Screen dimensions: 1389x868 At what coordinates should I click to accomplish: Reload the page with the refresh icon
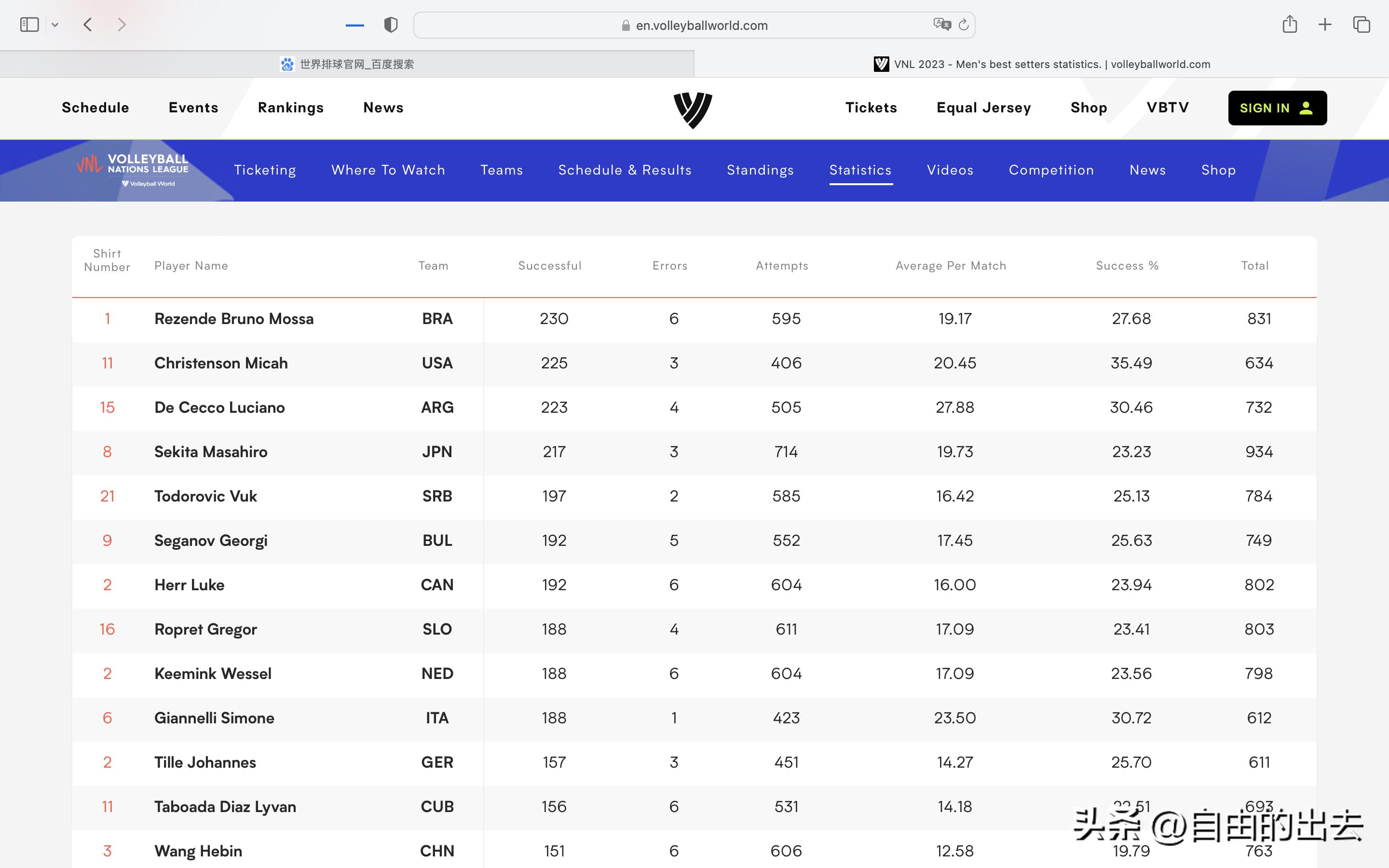point(964,25)
